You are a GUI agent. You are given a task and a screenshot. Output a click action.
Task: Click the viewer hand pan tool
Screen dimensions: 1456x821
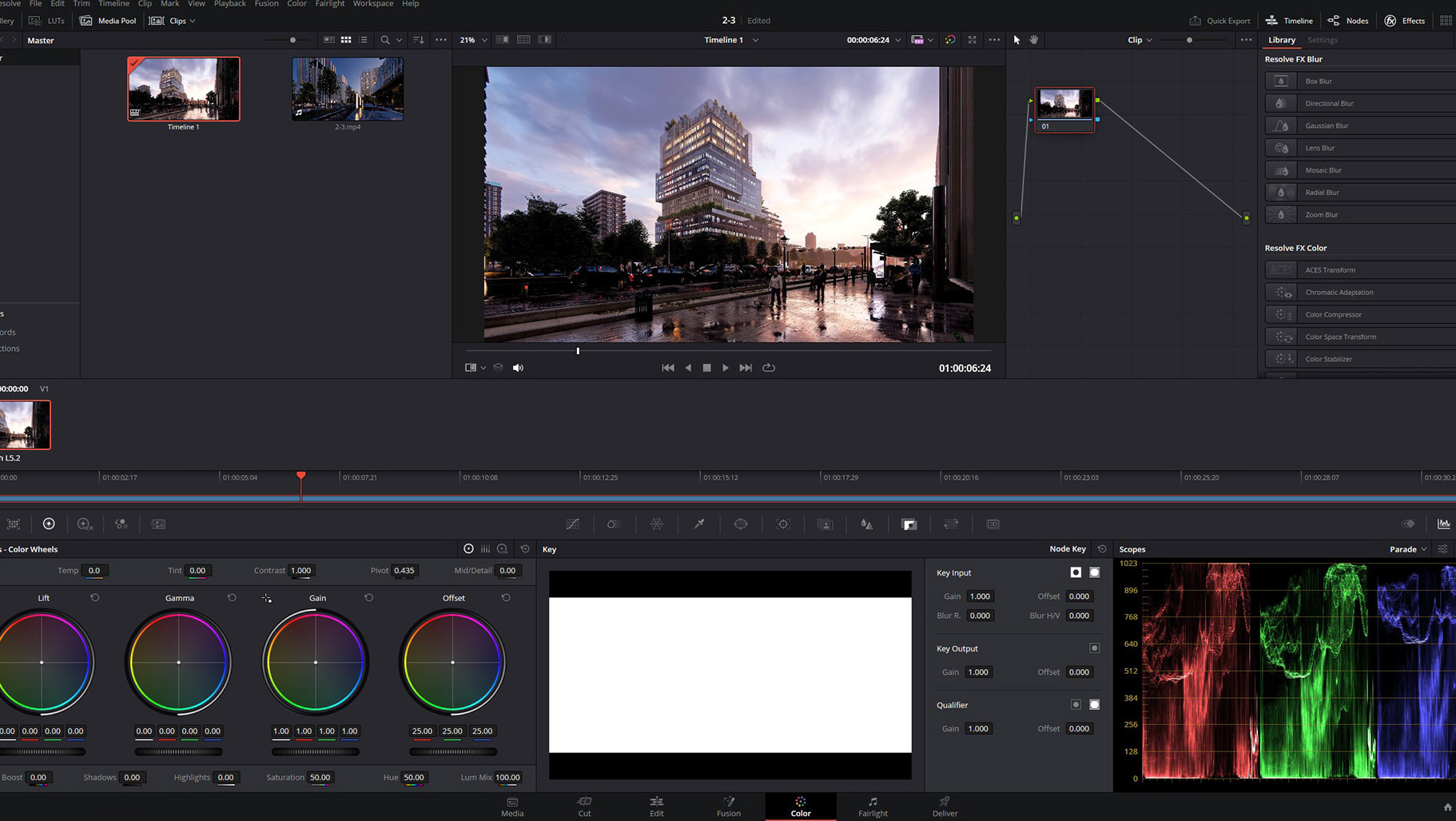[1034, 40]
